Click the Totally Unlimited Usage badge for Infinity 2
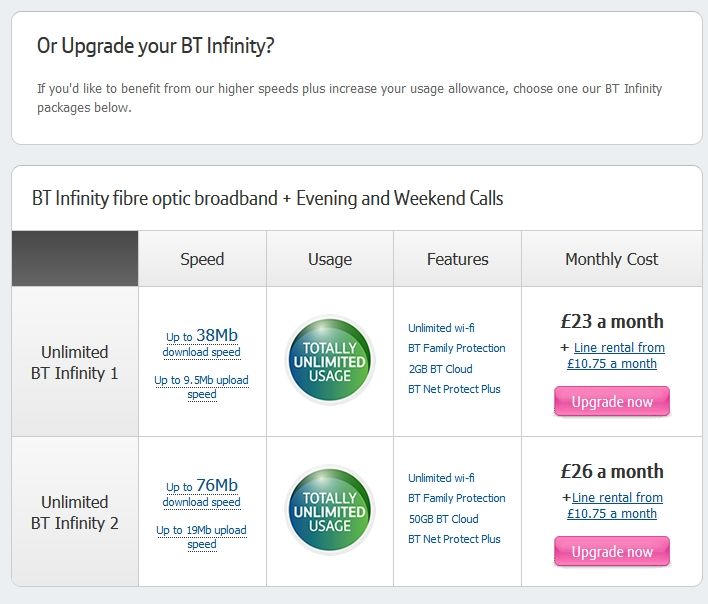This screenshot has height=604, width=708. (x=330, y=510)
